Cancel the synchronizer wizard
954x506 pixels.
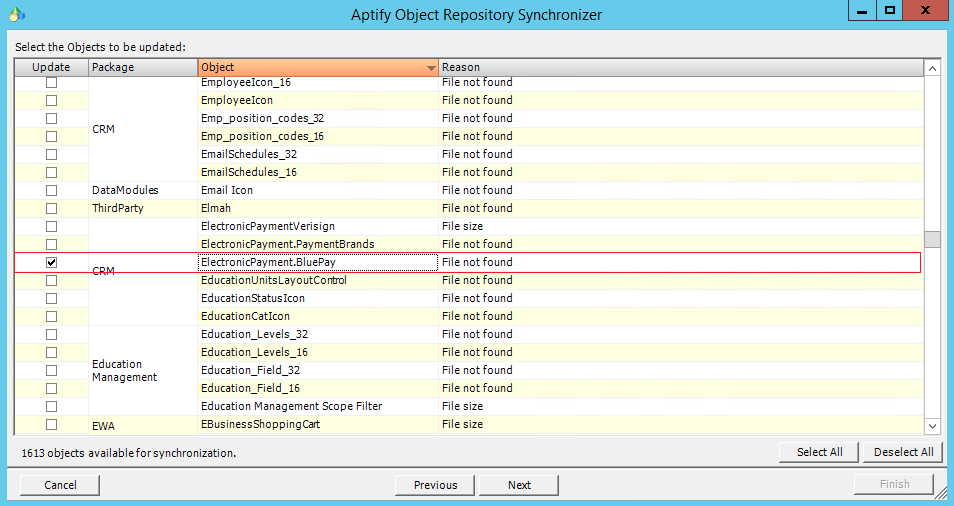coord(60,485)
